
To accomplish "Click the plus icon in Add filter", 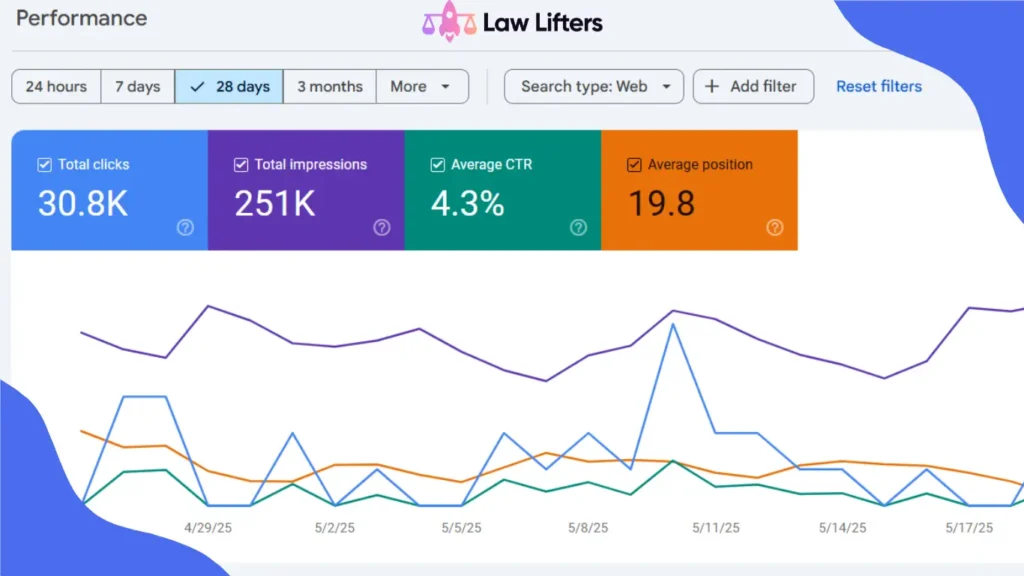I will pos(712,86).
